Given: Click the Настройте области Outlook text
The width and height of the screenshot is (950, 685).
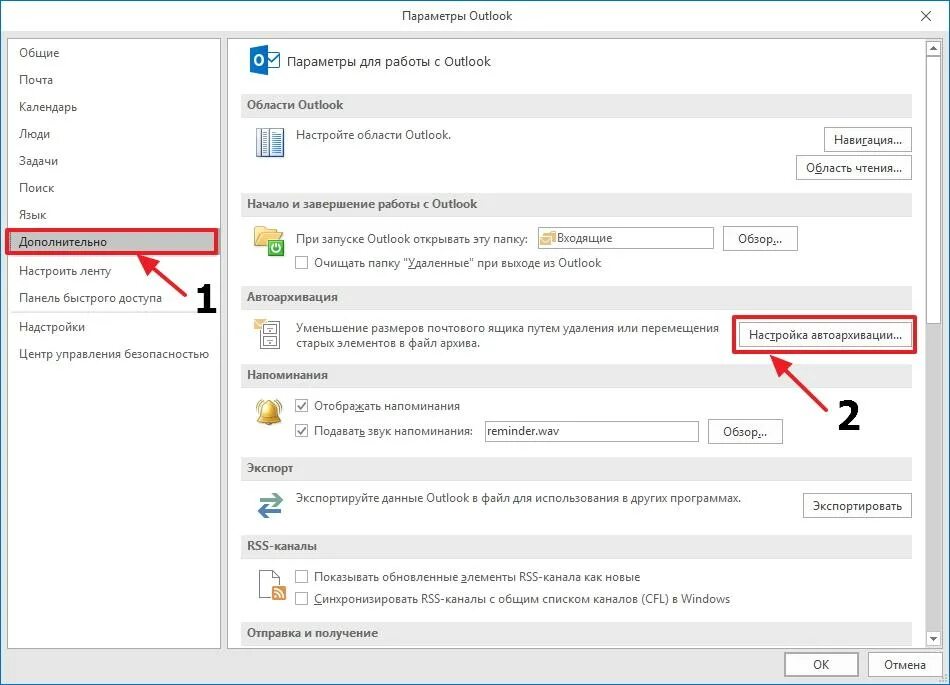Looking at the screenshot, I should [373, 134].
